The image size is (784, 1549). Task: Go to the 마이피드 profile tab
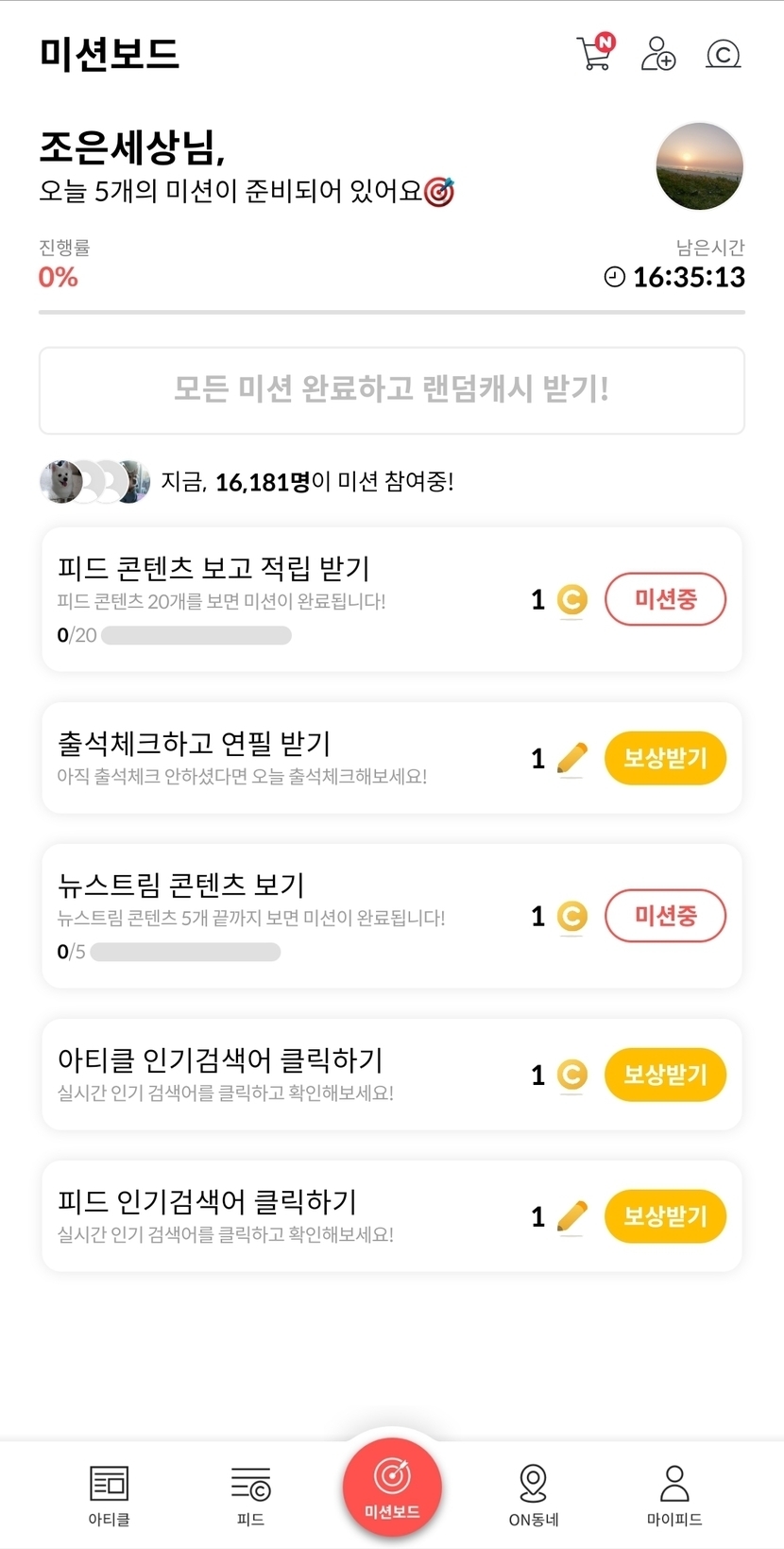674,1495
